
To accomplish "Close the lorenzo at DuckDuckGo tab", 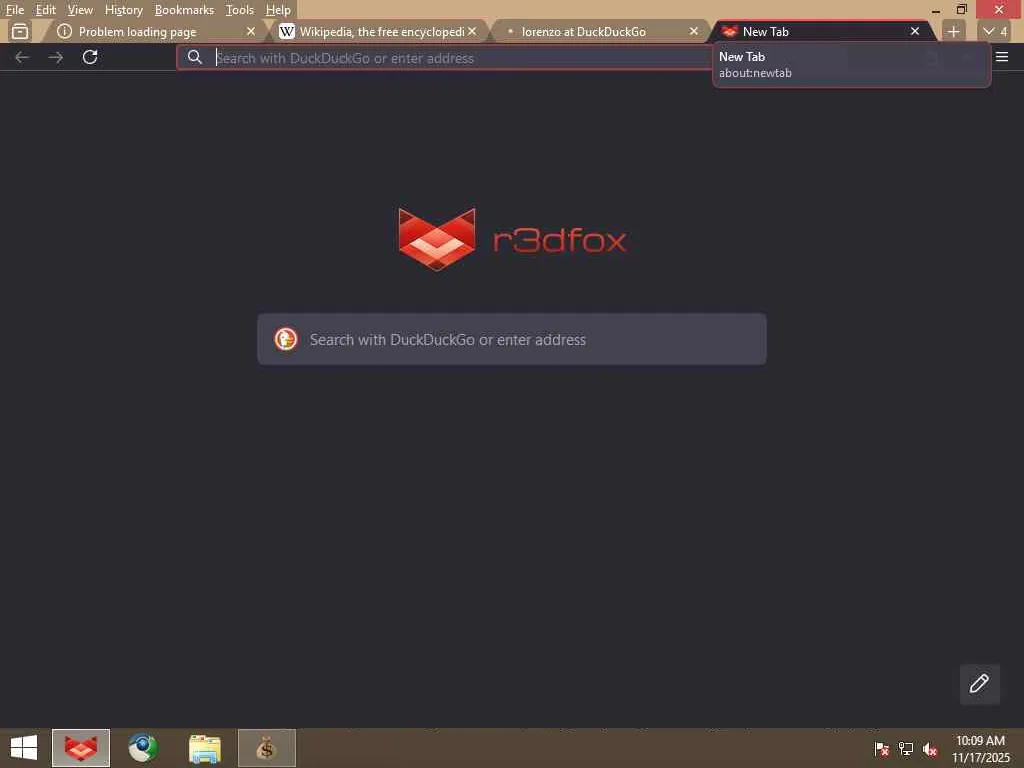I will [x=694, y=31].
